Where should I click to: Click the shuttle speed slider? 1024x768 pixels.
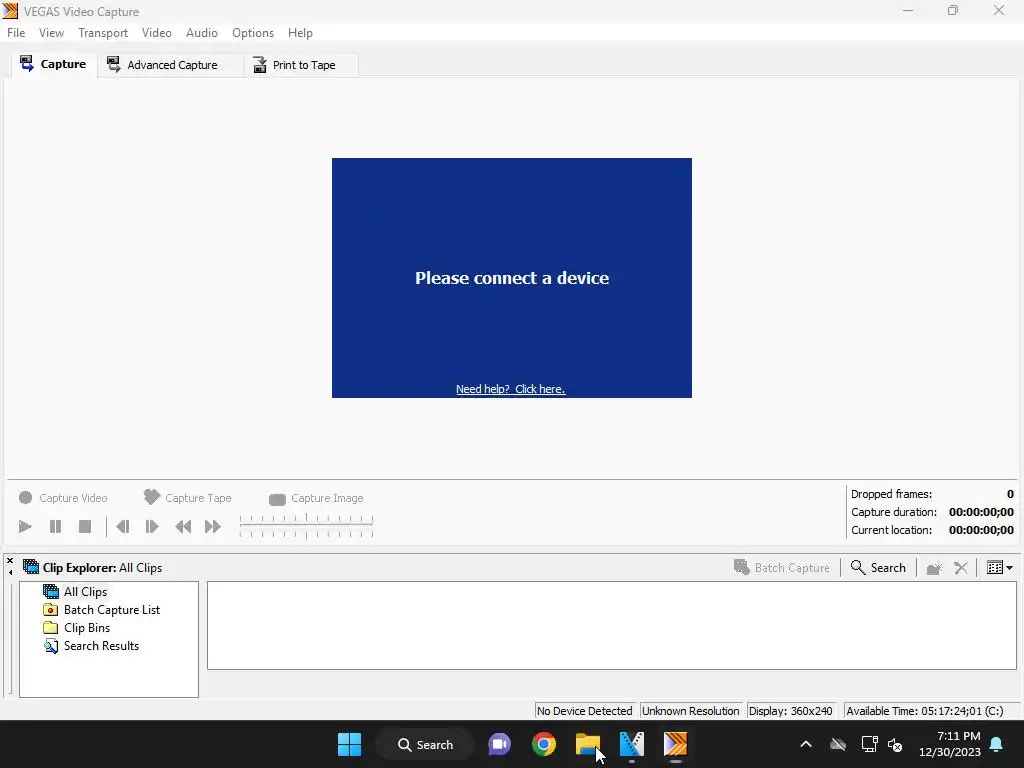pos(306,526)
